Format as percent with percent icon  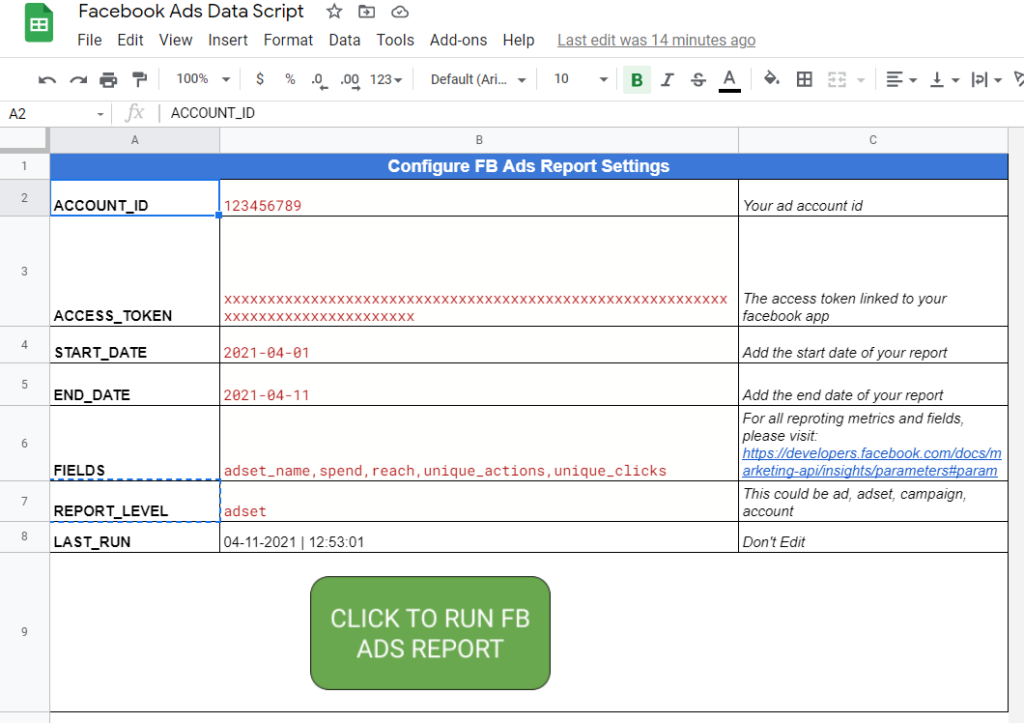coord(290,79)
